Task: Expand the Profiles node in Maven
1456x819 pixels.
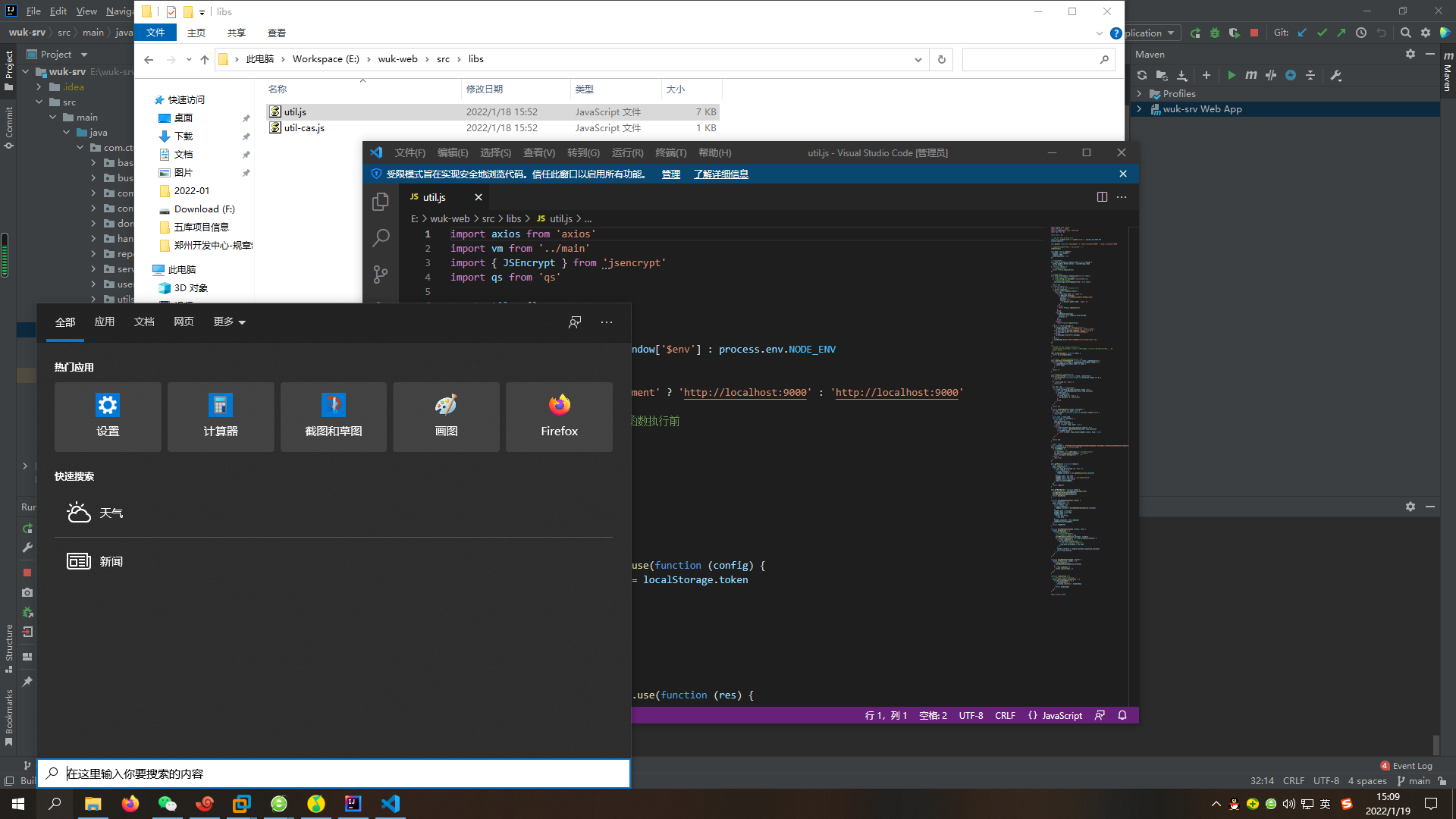Action: (1139, 94)
